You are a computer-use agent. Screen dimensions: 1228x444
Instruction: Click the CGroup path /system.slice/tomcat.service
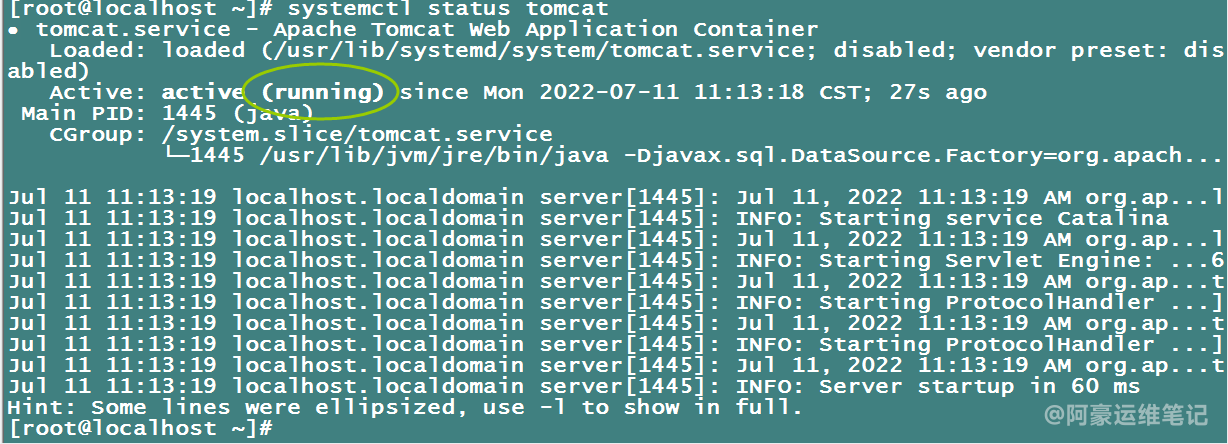tap(357, 134)
